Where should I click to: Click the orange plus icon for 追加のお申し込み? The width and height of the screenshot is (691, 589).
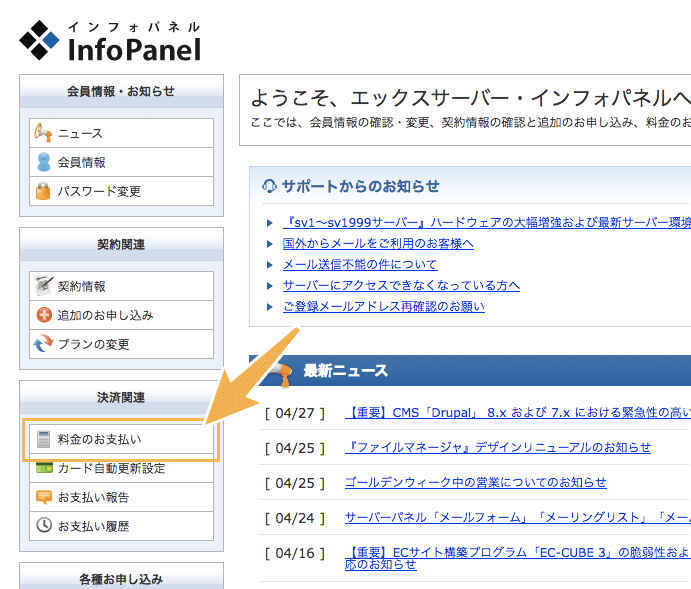pos(44,315)
